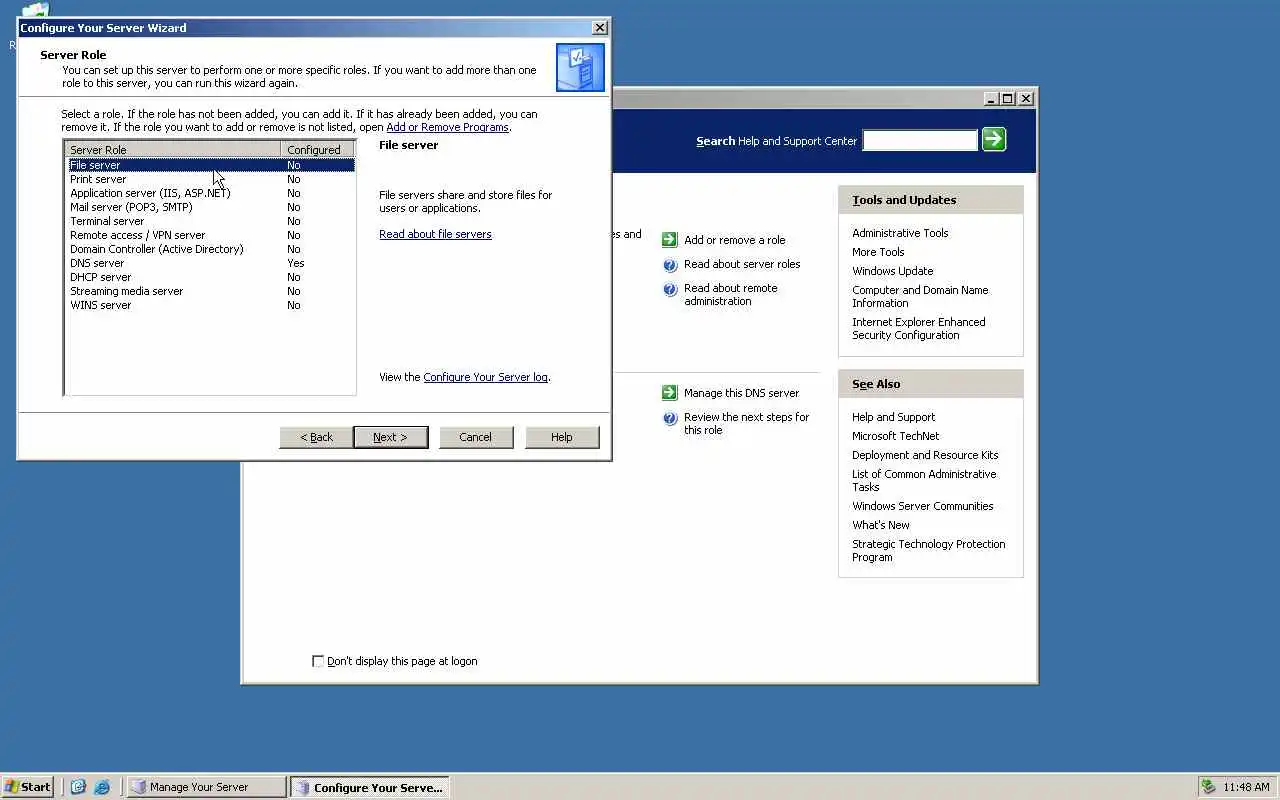Click the system tray security icon
The image size is (1280, 800).
pyautogui.click(x=1209, y=787)
